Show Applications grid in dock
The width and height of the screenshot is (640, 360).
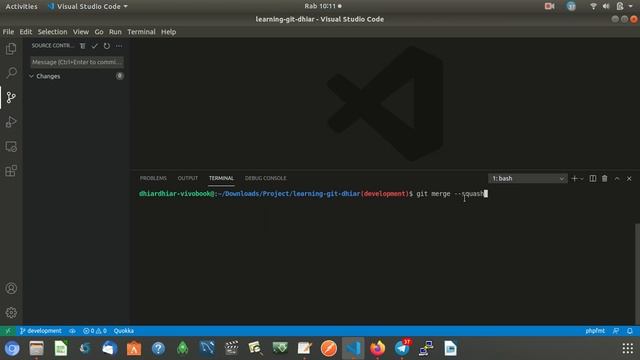pyautogui.click(x=628, y=348)
